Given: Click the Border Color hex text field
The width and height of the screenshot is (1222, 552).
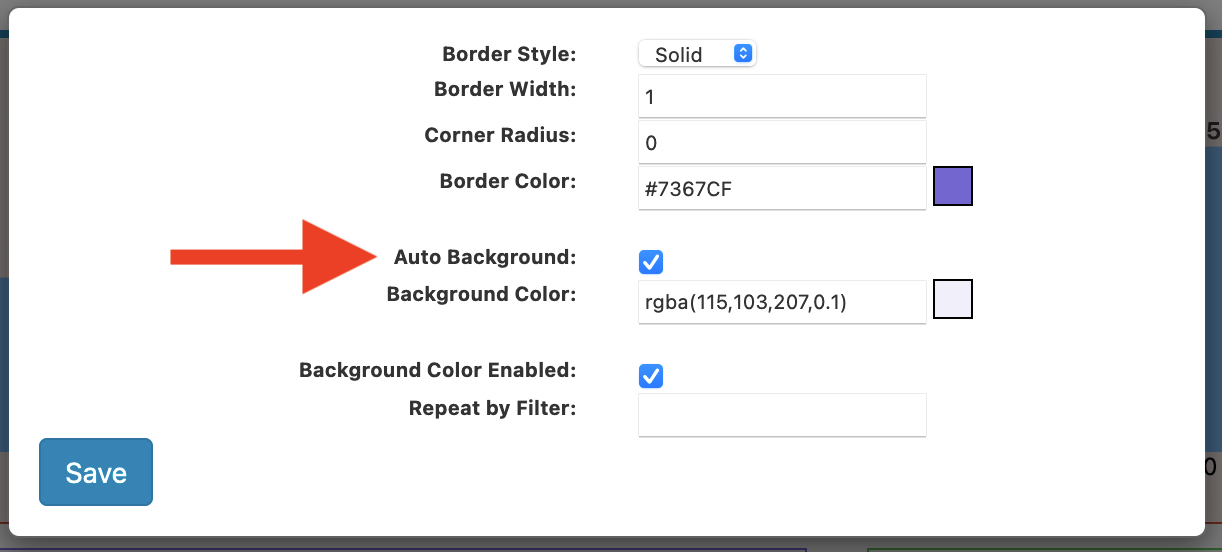Looking at the screenshot, I should [x=782, y=189].
